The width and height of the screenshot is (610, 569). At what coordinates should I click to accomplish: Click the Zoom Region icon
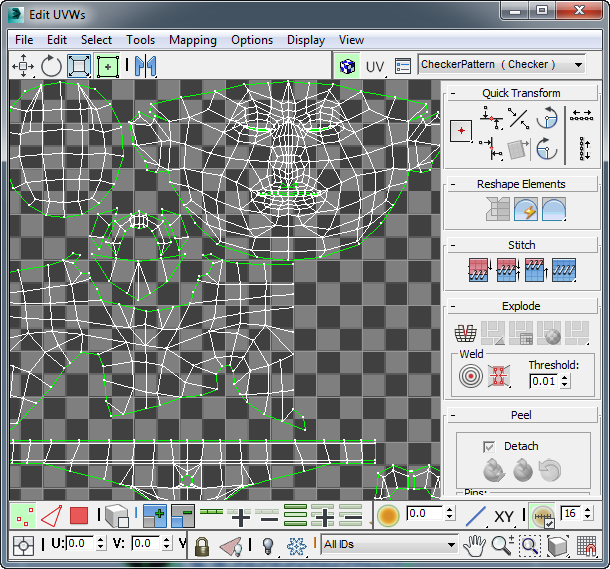529,545
